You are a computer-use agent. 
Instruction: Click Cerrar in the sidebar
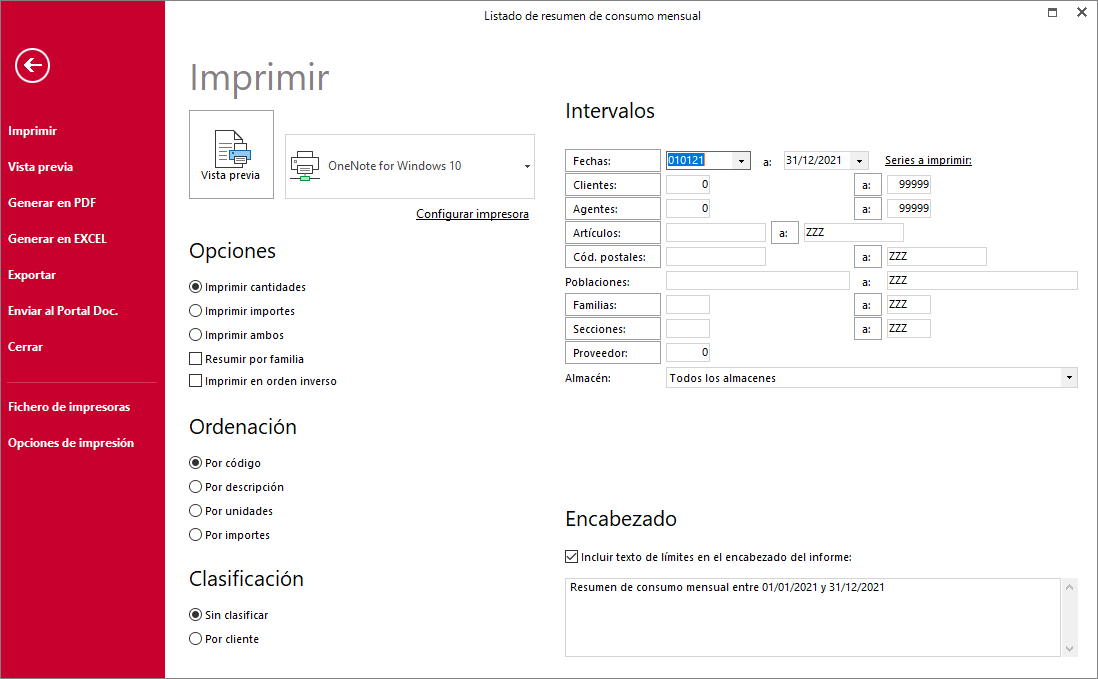click(x=25, y=347)
